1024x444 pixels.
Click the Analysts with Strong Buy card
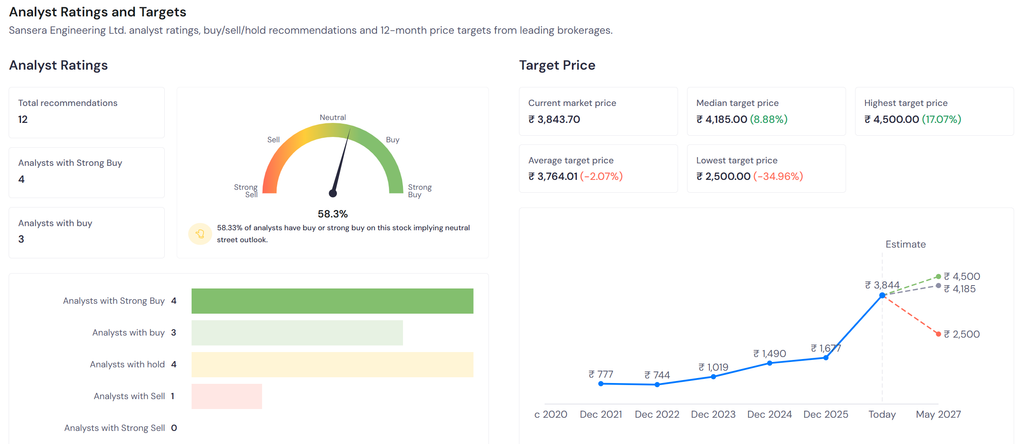coord(87,172)
